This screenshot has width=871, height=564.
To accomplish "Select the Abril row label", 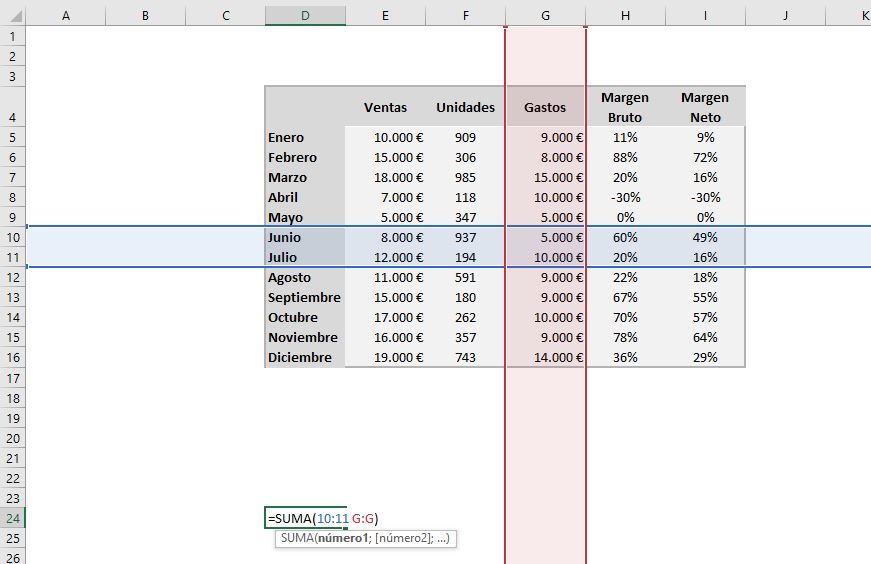I will pyautogui.click(x=306, y=197).
